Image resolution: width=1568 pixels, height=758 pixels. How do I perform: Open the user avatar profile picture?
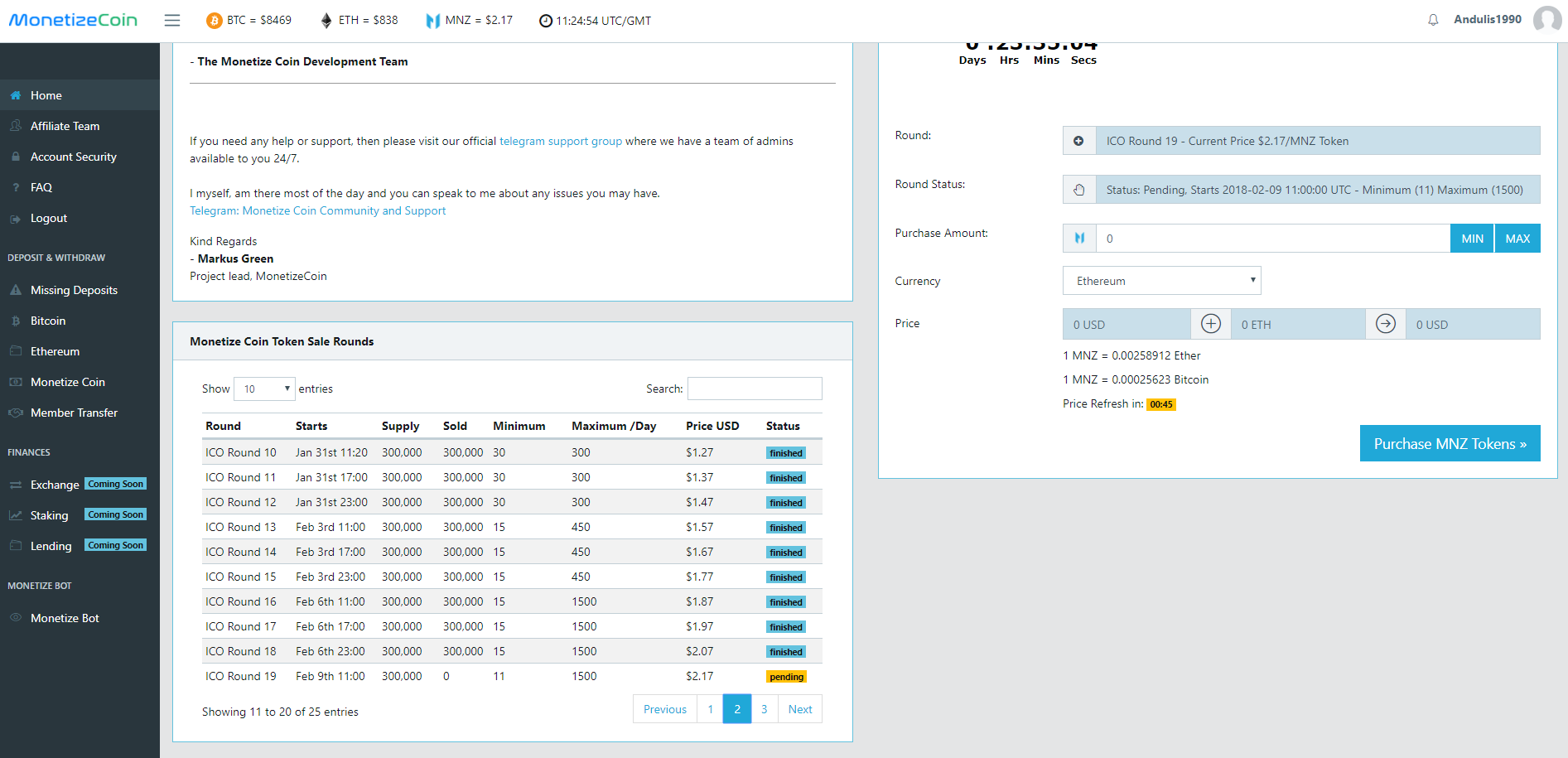pos(1547,20)
